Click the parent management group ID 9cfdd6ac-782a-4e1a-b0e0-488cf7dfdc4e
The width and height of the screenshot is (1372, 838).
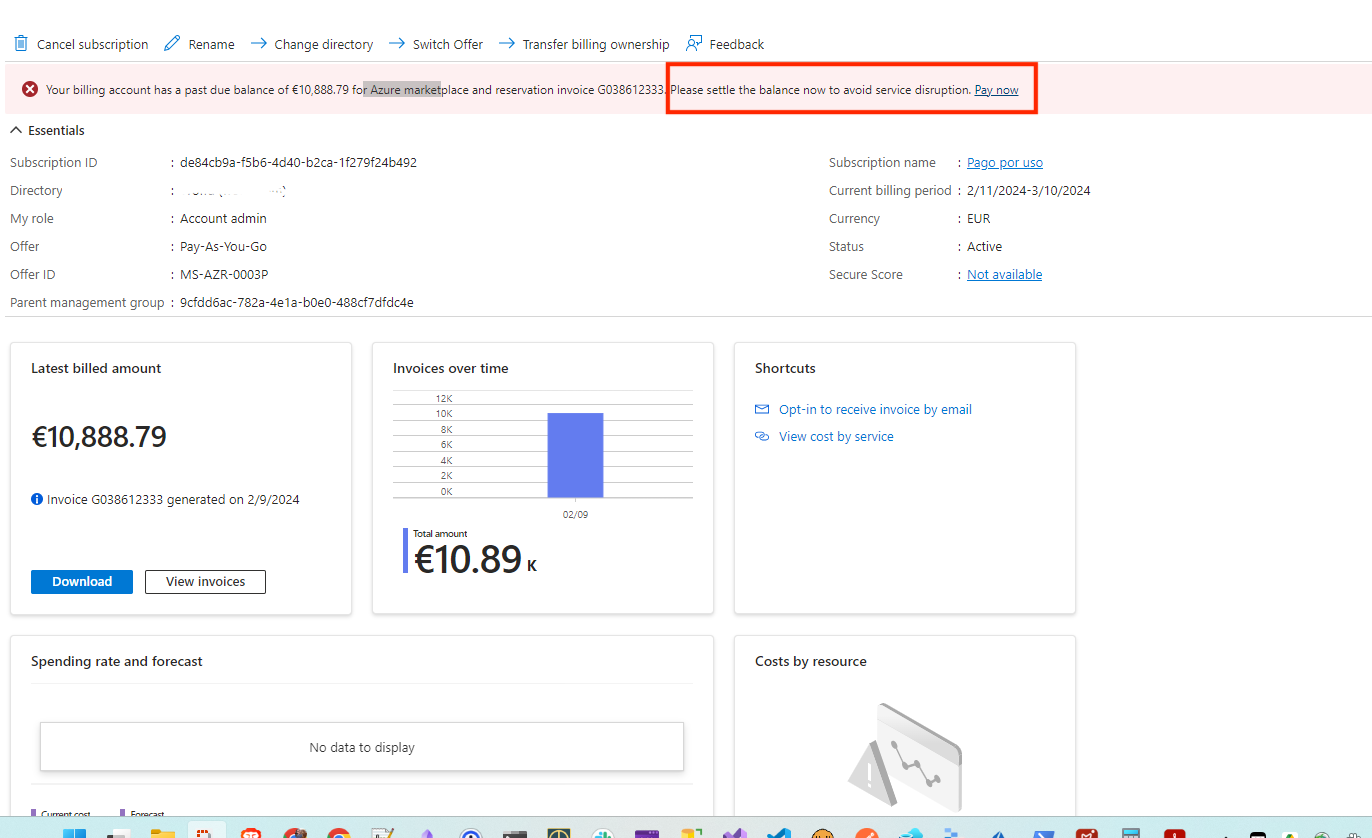coord(297,302)
